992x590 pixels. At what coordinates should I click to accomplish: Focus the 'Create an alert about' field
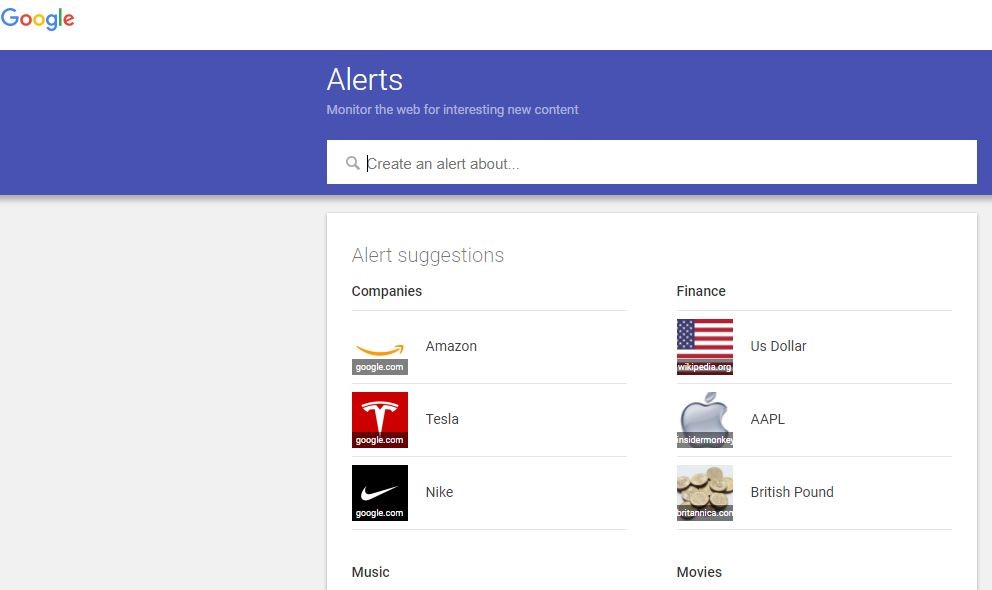click(x=660, y=163)
